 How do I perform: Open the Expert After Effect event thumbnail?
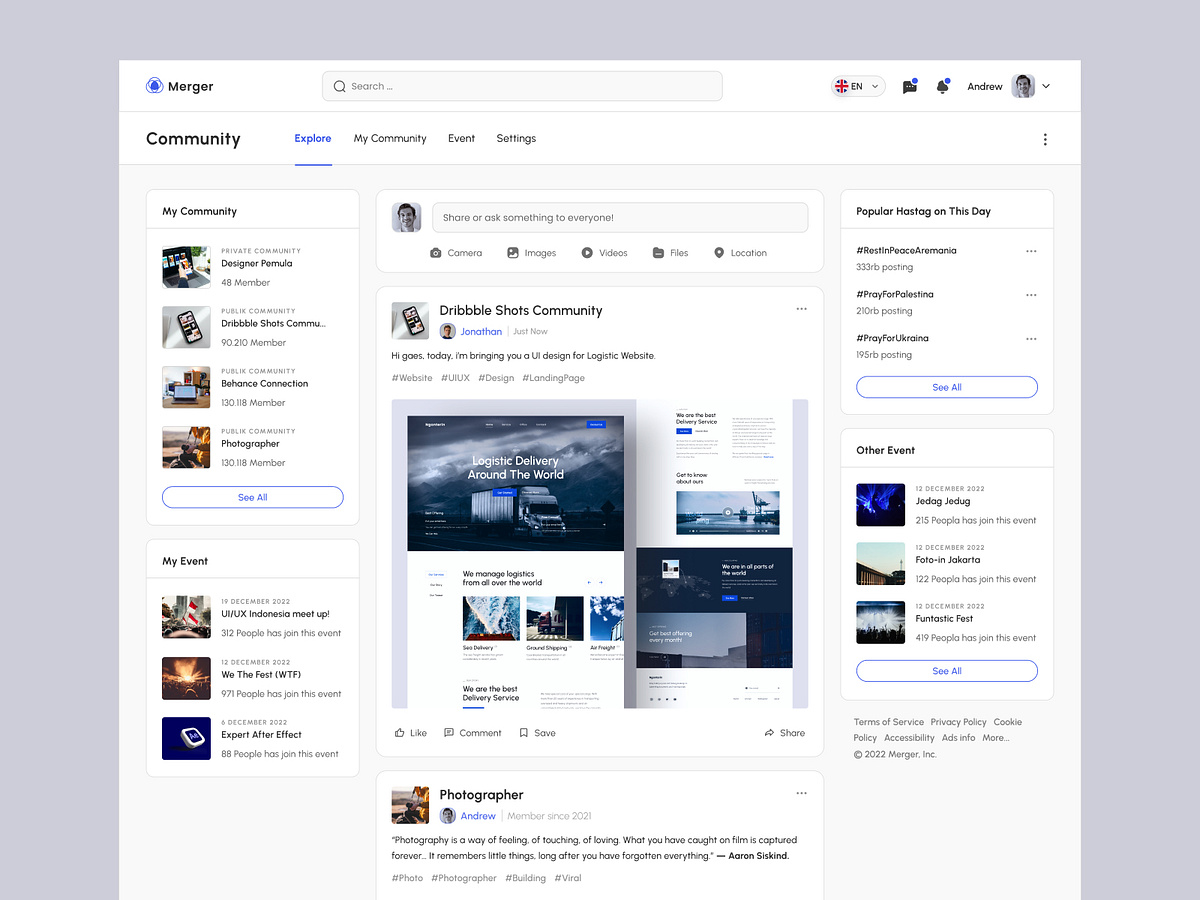(x=186, y=738)
